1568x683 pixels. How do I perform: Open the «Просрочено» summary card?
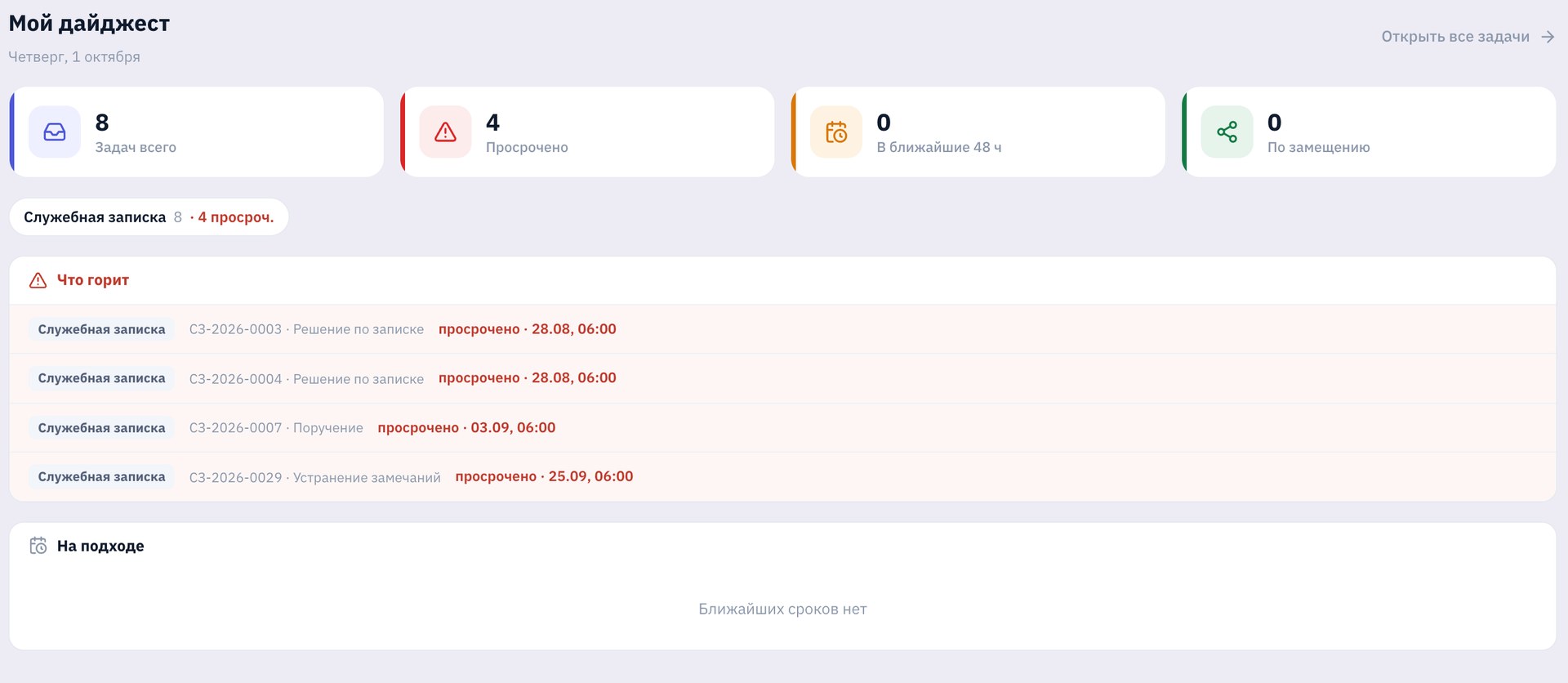point(587,132)
